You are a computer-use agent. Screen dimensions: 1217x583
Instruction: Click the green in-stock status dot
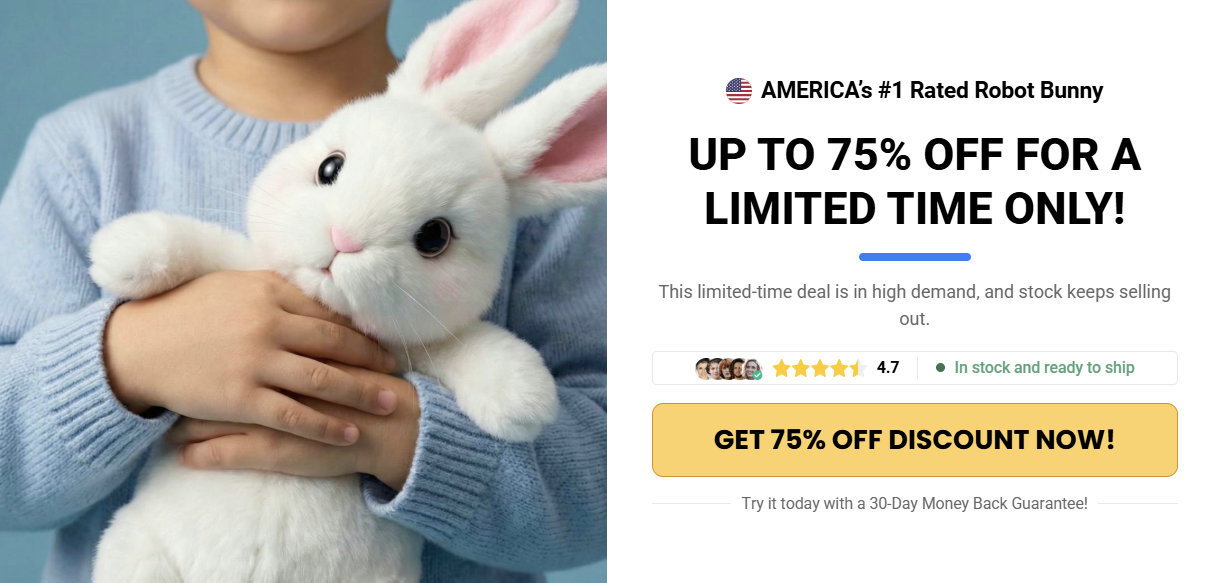click(x=940, y=367)
